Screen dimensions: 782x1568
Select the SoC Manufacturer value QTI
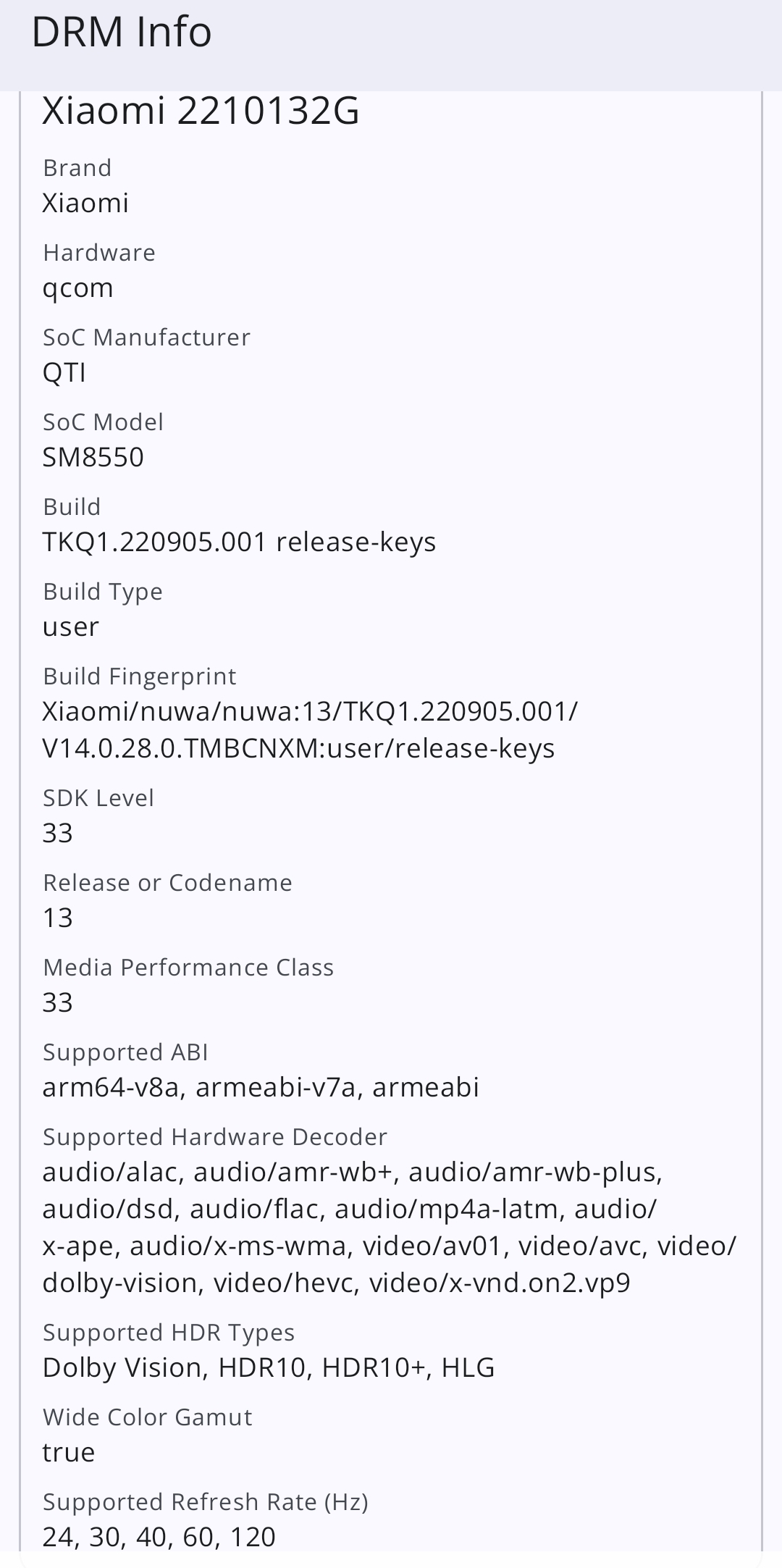click(64, 372)
